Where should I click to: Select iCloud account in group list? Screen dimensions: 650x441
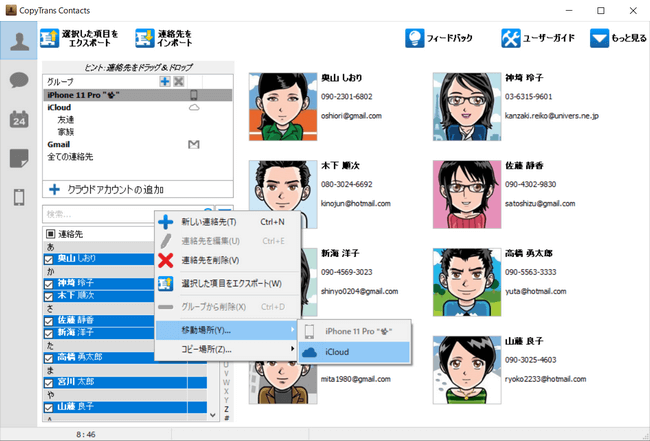138,107
